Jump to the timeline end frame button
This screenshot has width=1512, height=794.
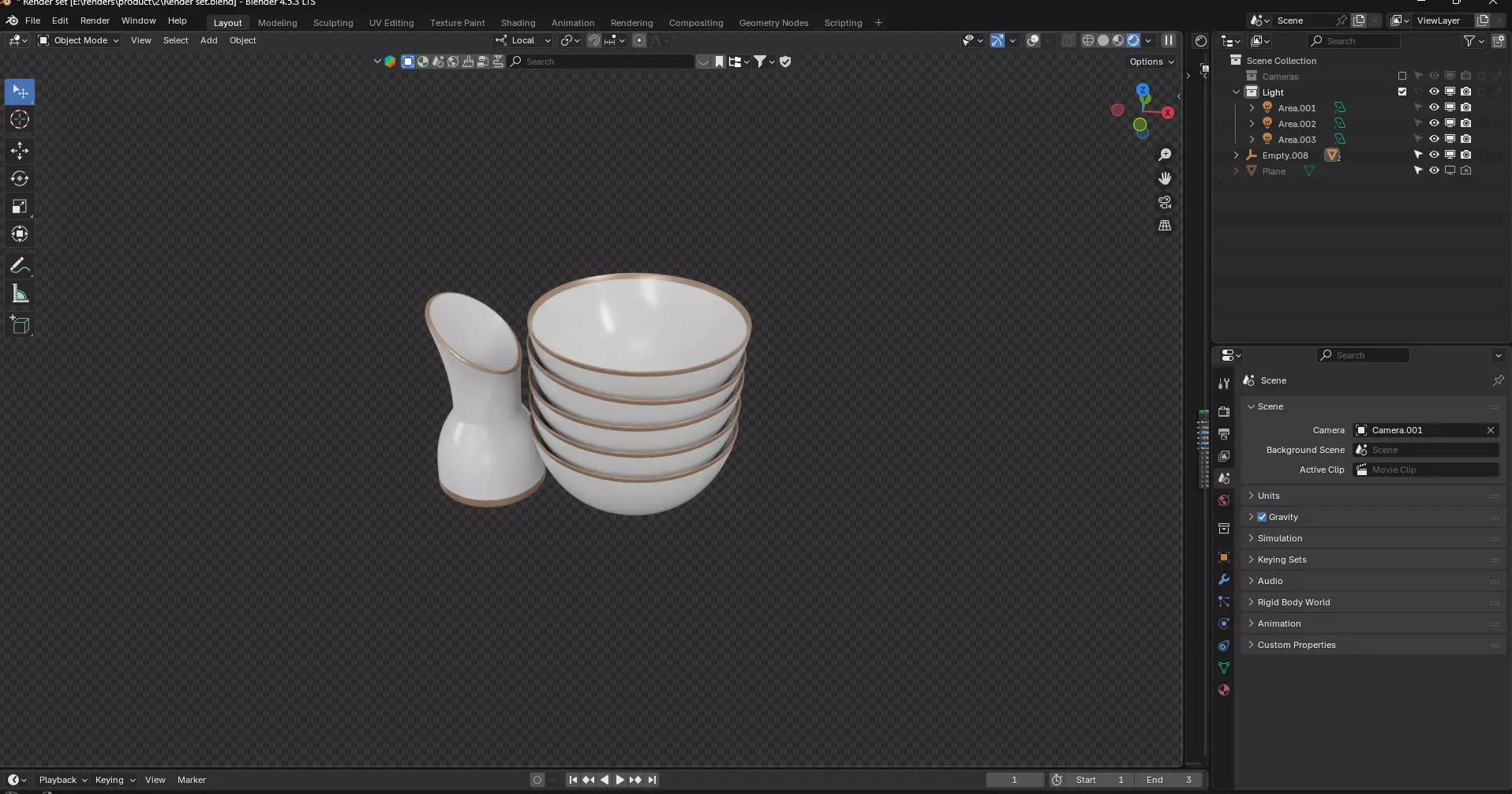(x=652, y=780)
